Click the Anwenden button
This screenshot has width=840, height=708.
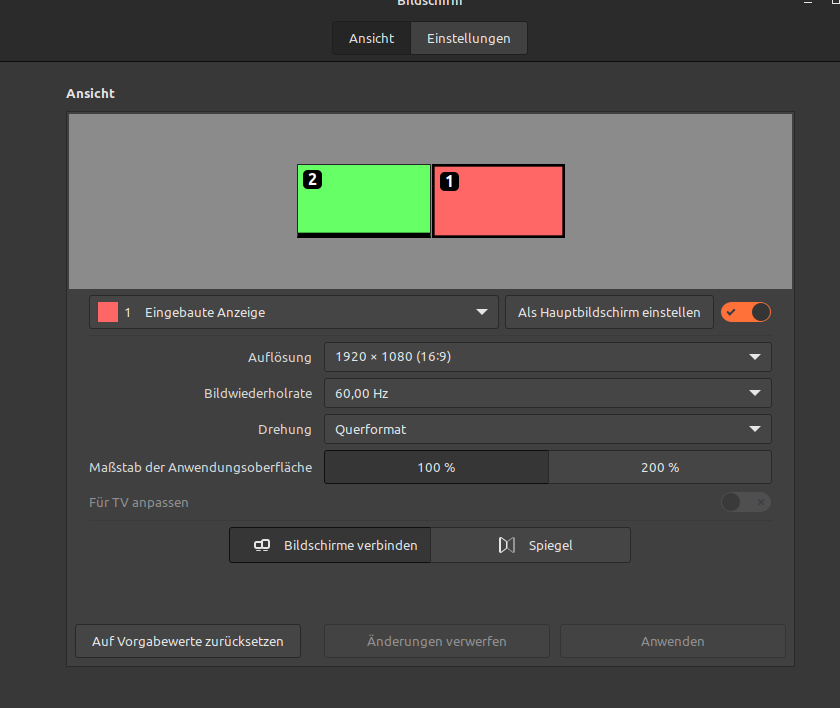pos(673,641)
